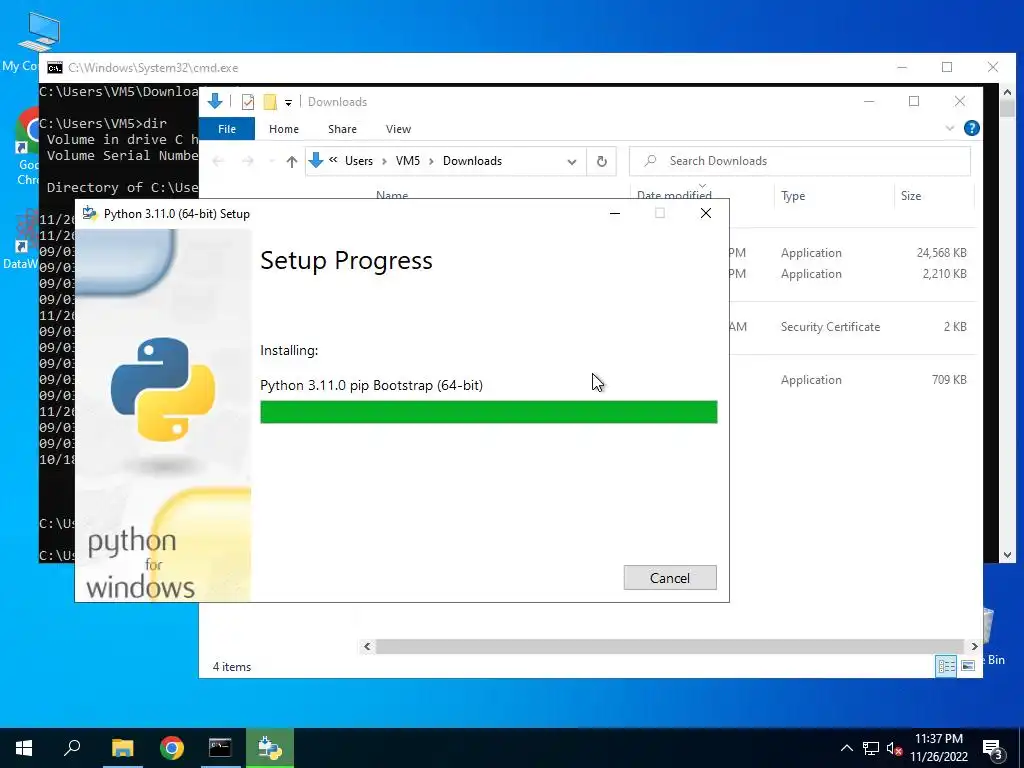1024x768 pixels.
Task: Click the Explorer up-one-level arrow
Action: pos(292,161)
